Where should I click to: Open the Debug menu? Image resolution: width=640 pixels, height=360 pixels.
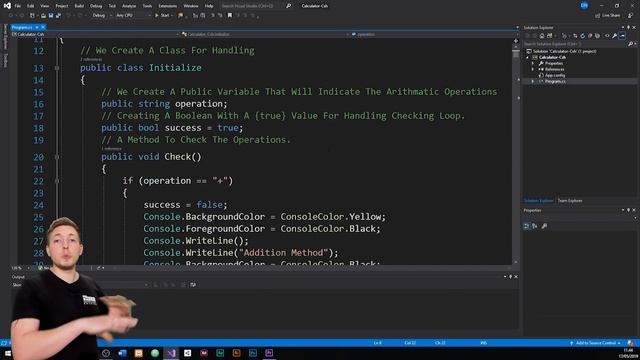[96, 6]
